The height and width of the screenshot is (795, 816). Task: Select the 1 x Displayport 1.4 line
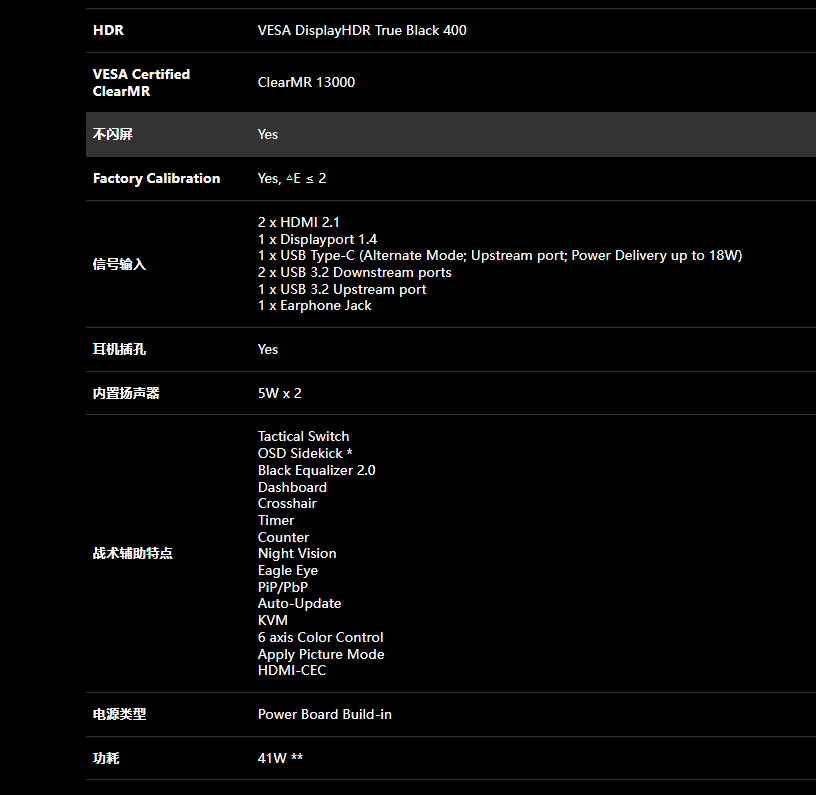click(317, 239)
